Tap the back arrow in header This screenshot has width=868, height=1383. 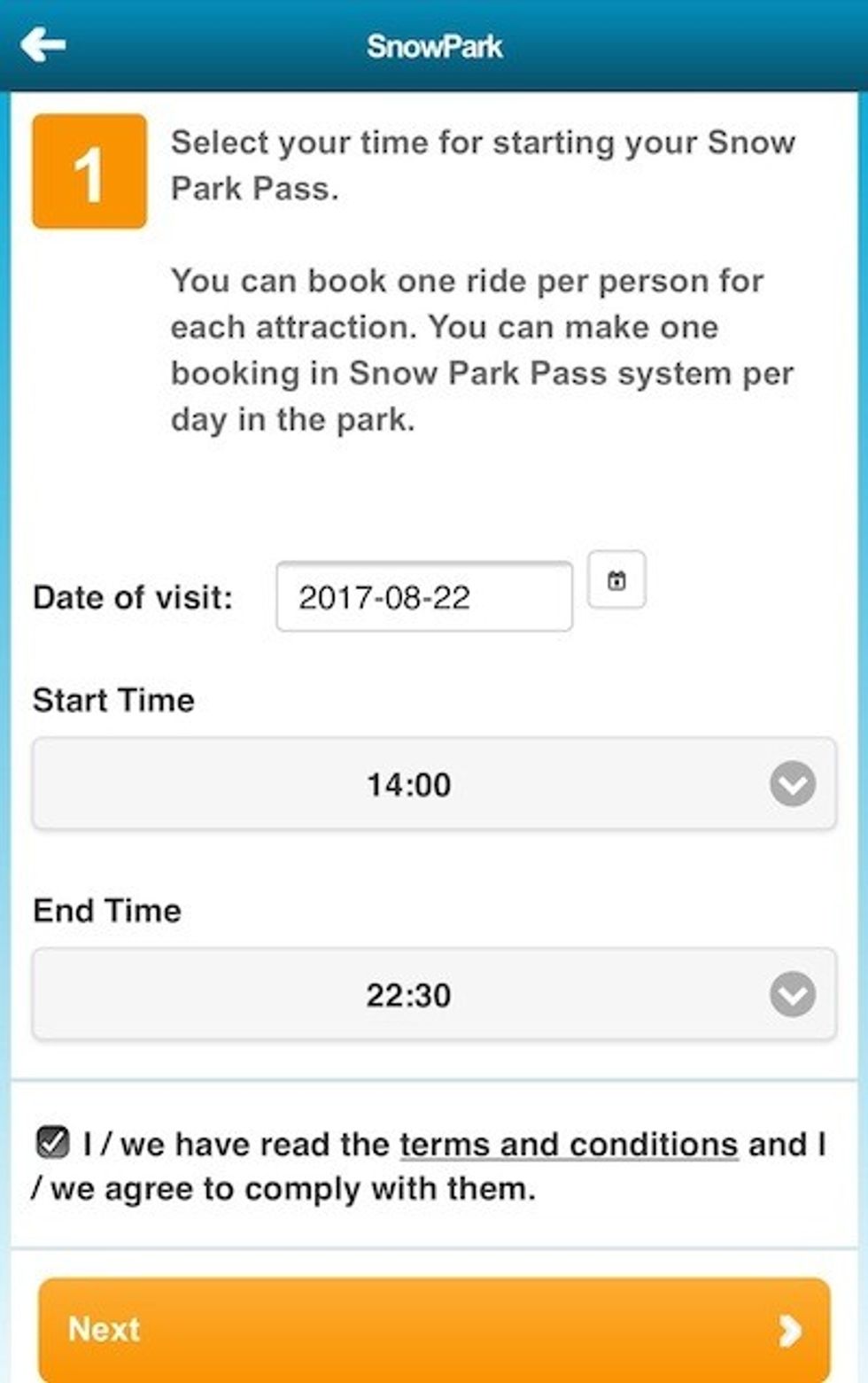point(43,44)
